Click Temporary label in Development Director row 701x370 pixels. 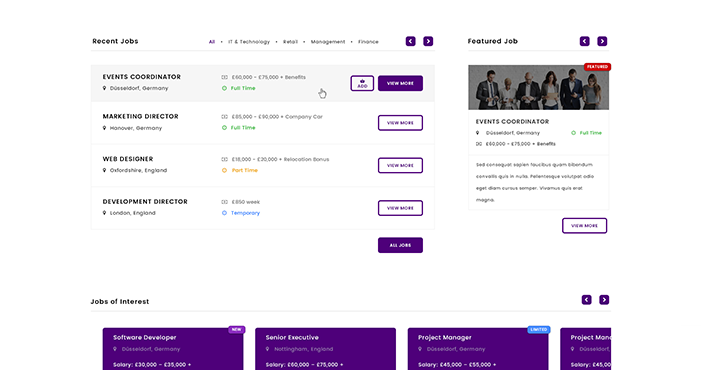[245, 213]
